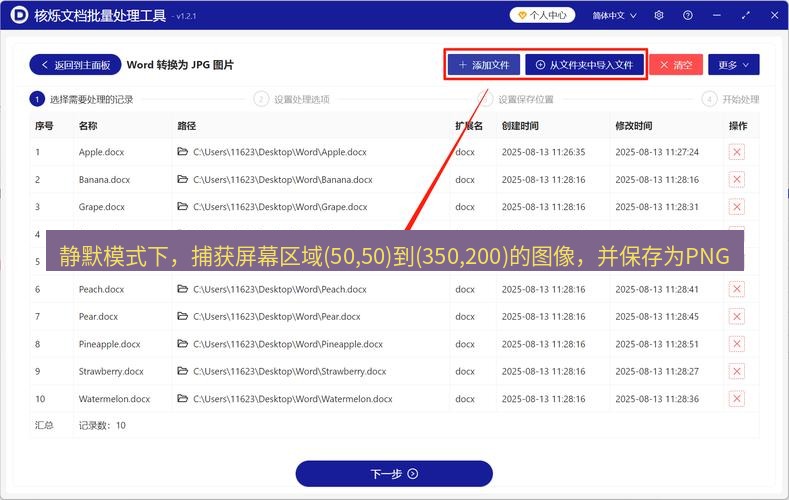Select the Pineapple.docx file name
The height and width of the screenshot is (500, 789).
tap(110, 344)
